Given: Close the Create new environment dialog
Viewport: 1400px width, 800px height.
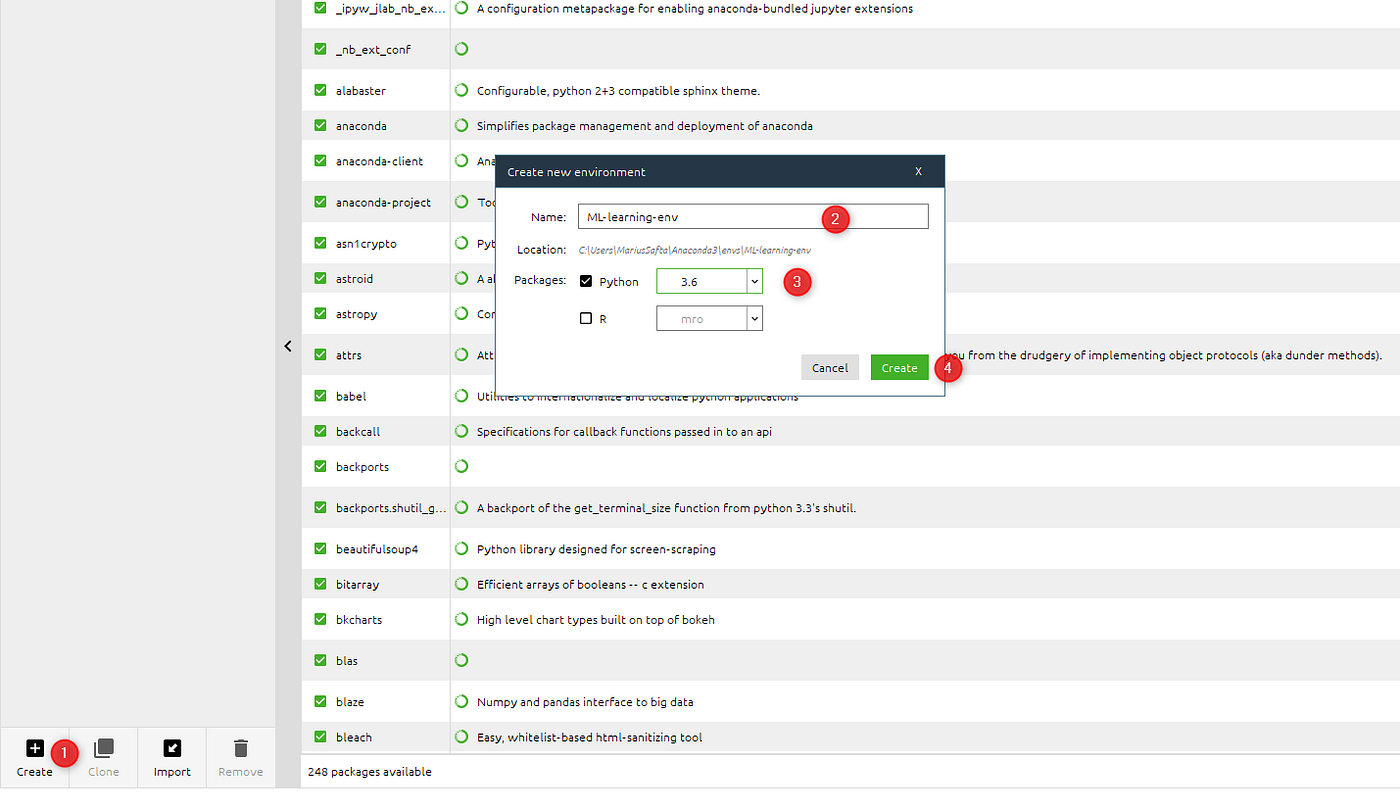Looking at the screenshot, I should point(918,171).
